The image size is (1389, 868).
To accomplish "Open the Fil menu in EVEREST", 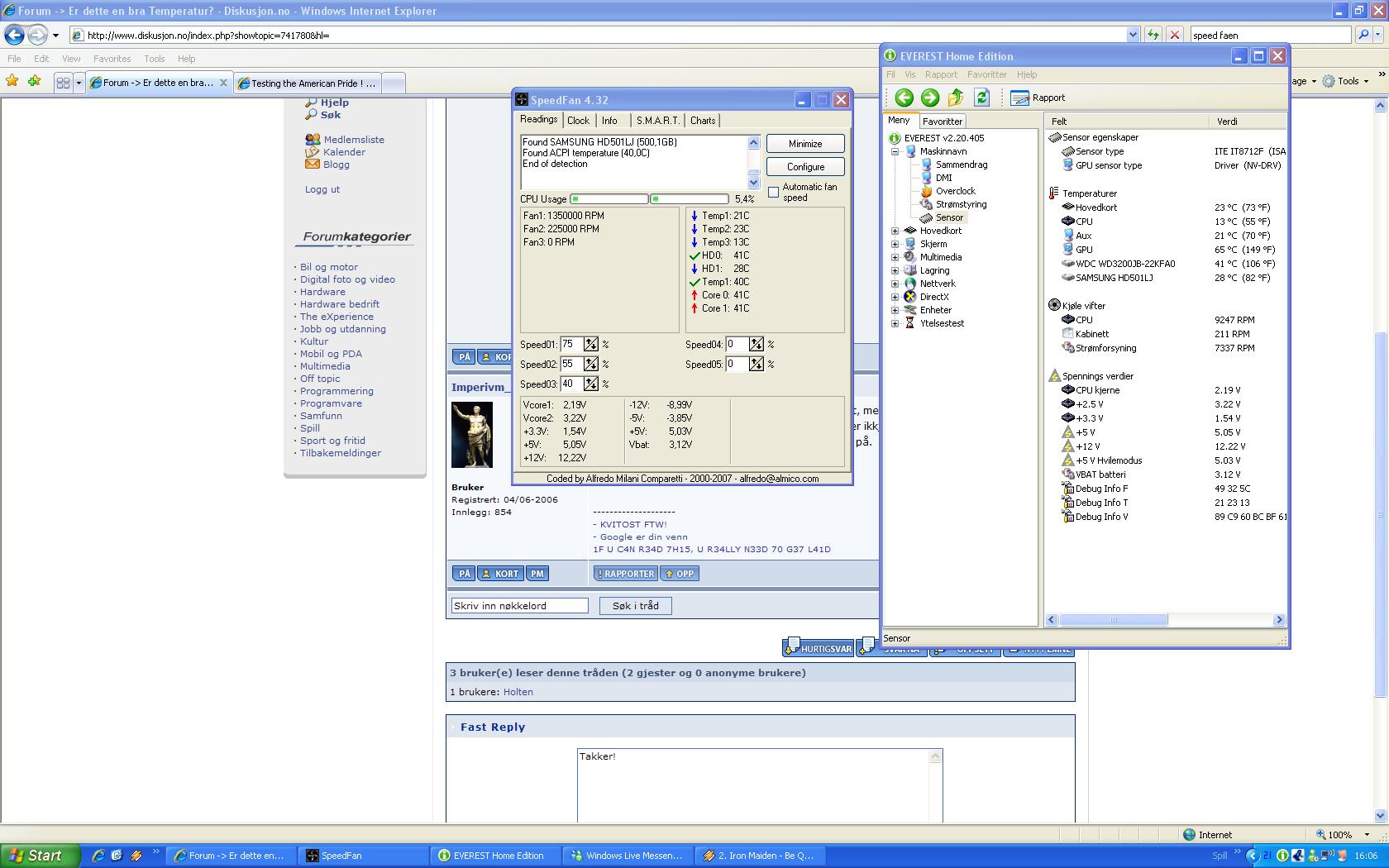I will (x=890, y=74).
